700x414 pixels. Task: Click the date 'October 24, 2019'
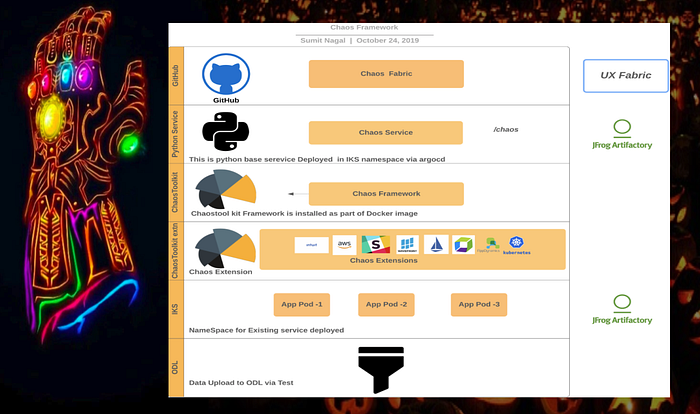tap(388, 40)
